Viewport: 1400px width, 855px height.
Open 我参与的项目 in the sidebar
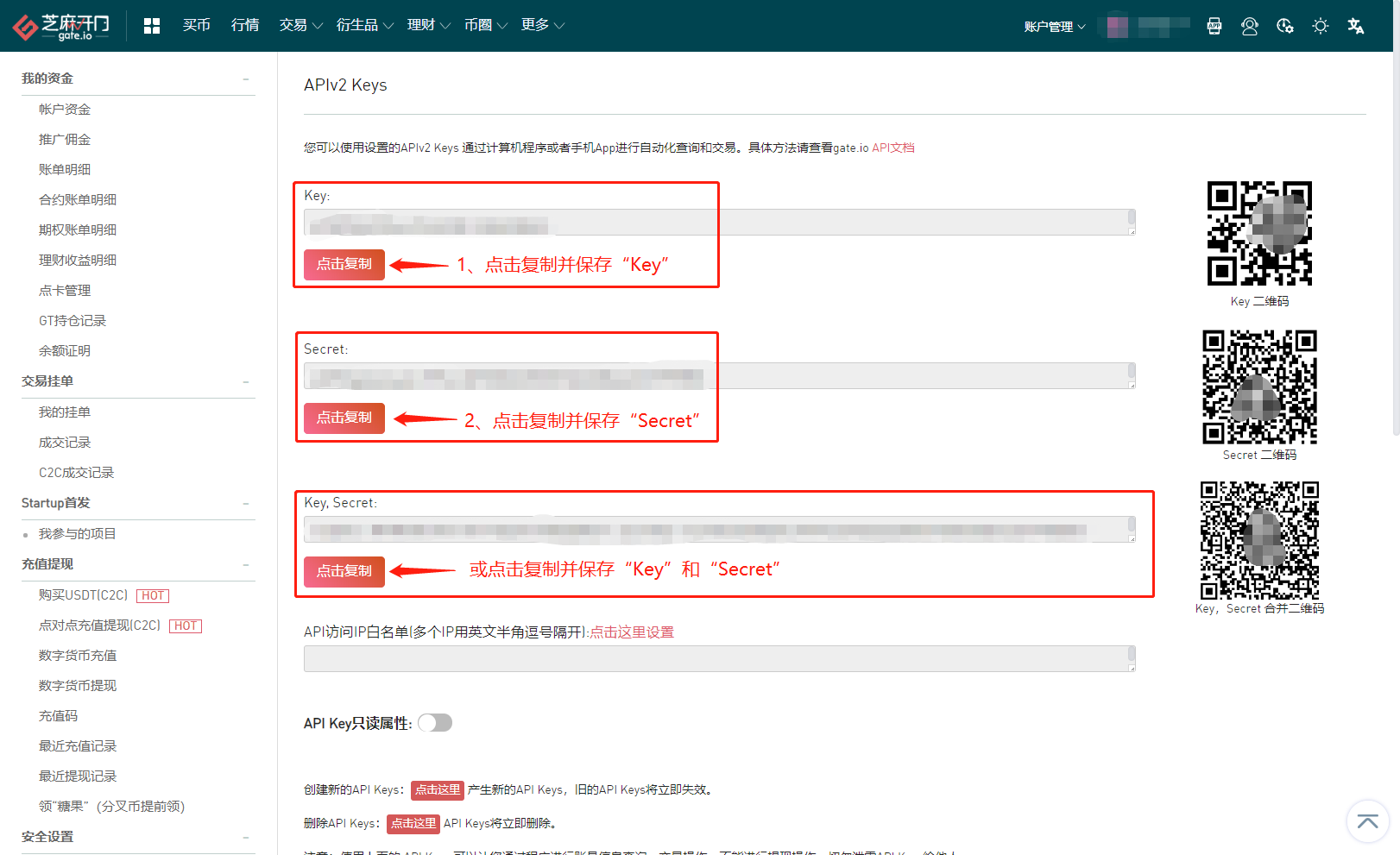(78, 534)
